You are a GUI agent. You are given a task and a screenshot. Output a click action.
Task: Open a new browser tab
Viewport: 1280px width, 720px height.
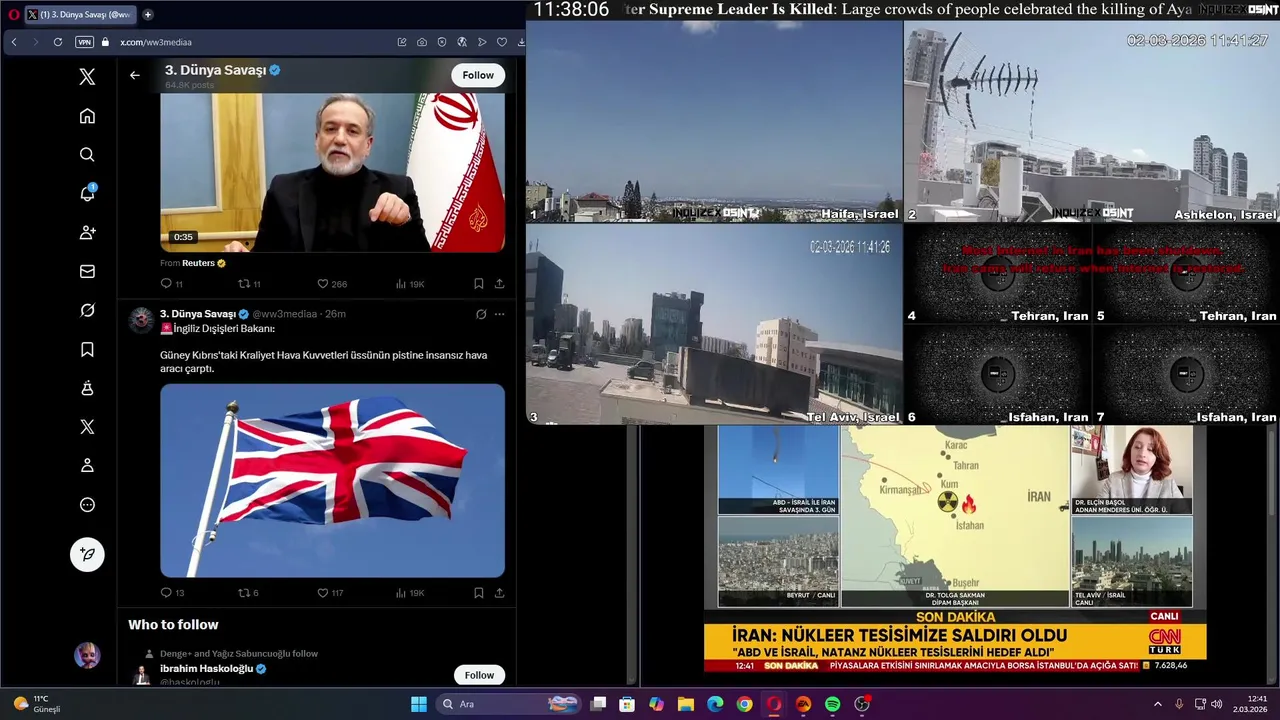[148, 15]
